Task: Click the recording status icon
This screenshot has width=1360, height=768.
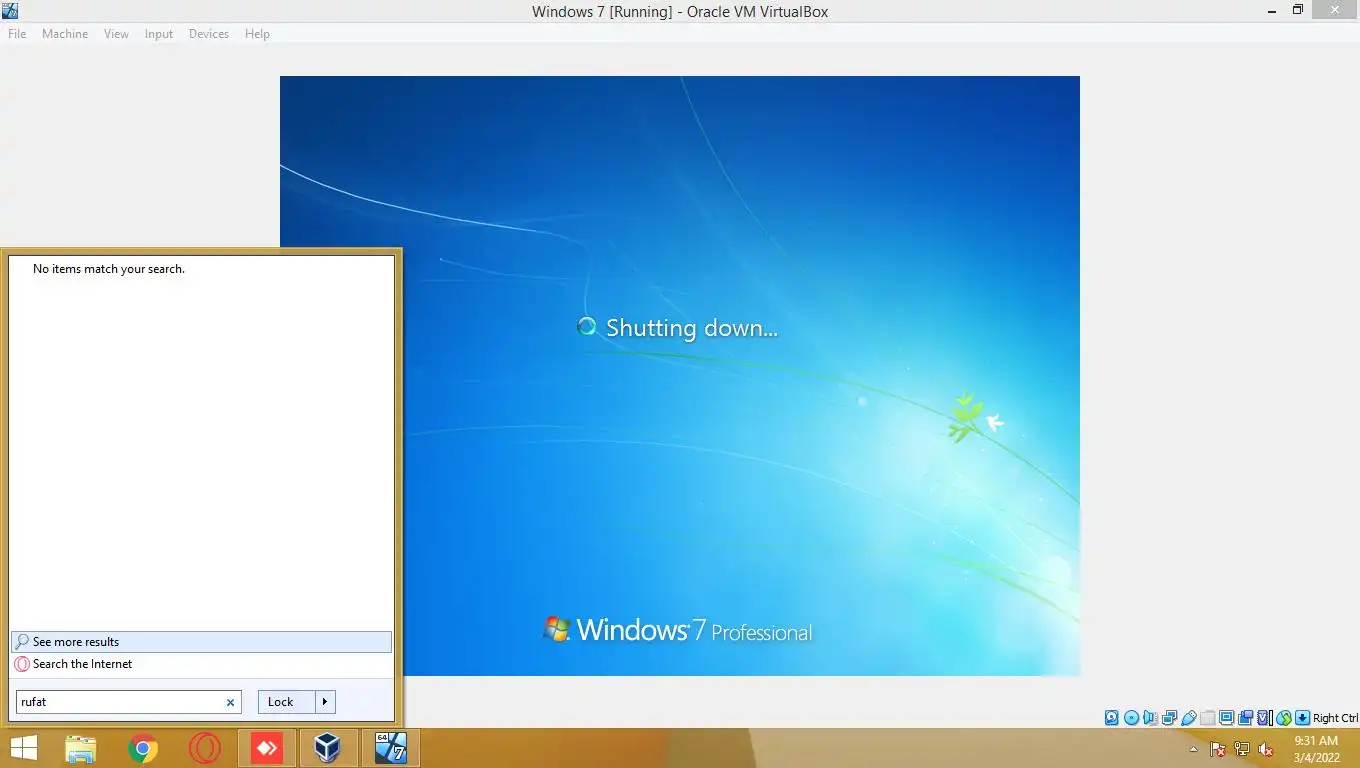Action: pos(1245,718)
